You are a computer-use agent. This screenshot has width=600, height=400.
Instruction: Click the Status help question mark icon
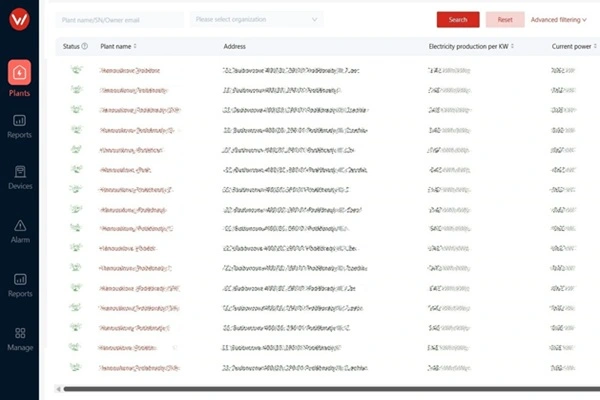[x=85, y=46]
